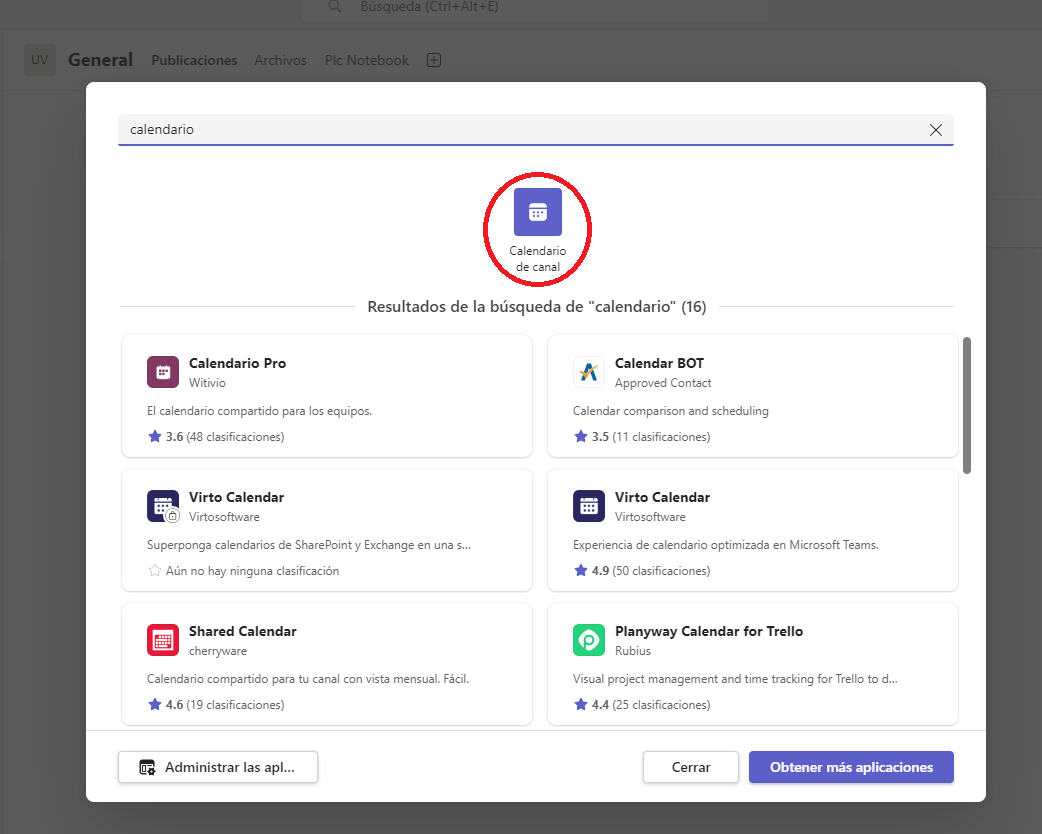
Task: Click the General channel title
Action: pos(100,60)
